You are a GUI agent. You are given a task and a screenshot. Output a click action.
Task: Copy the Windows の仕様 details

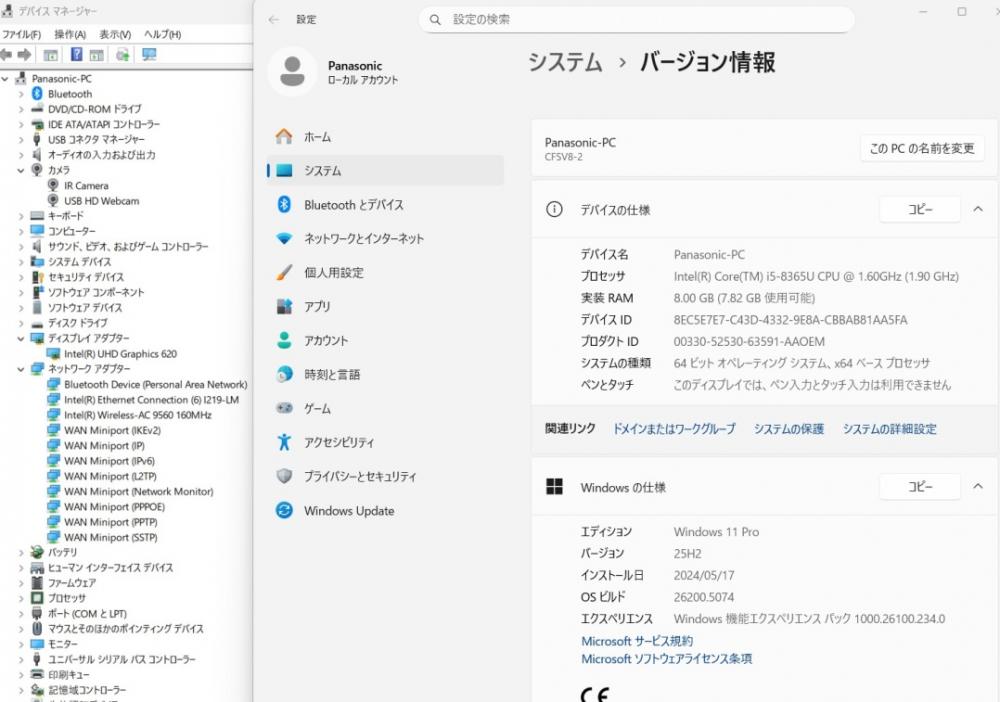(x=920, y=486)
